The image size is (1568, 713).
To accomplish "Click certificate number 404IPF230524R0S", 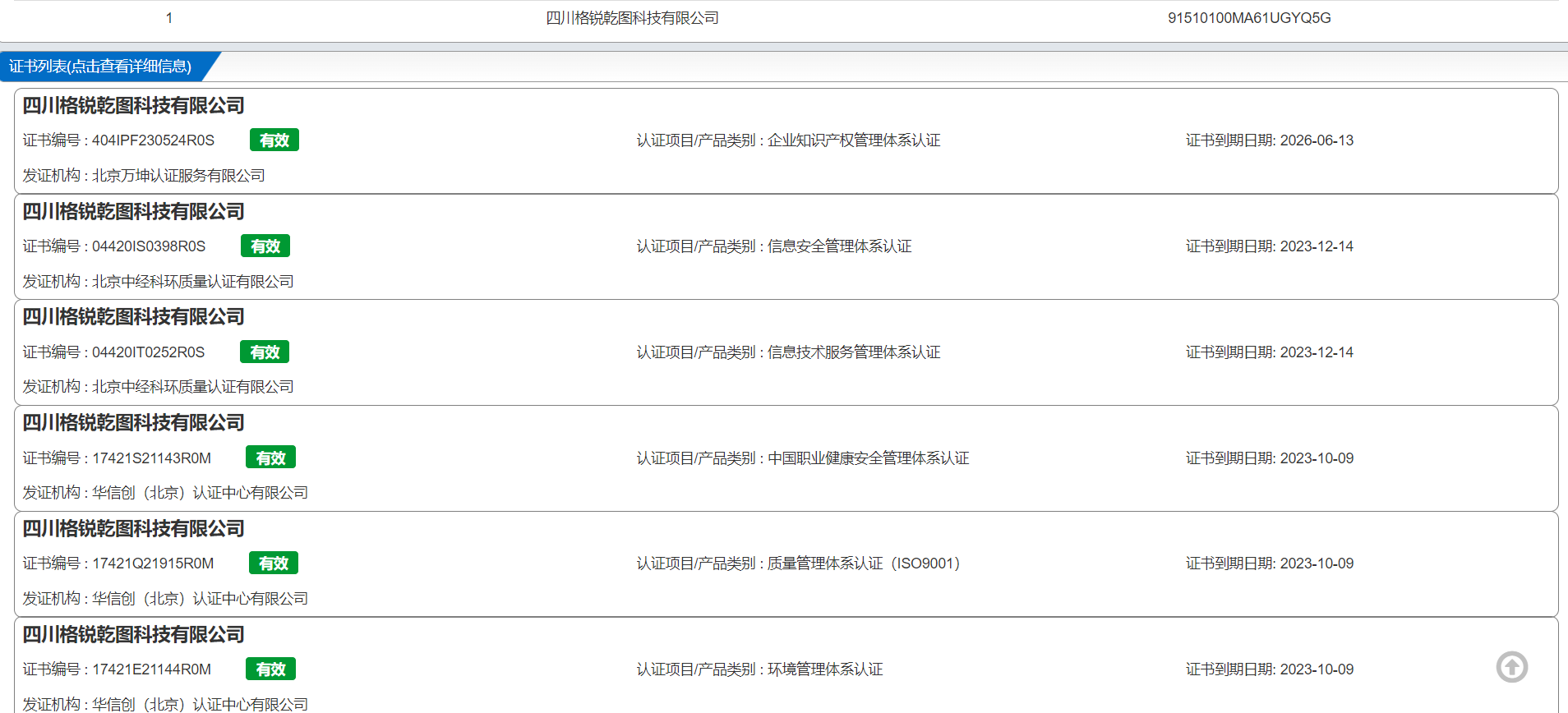I will [x=153, y=140].
